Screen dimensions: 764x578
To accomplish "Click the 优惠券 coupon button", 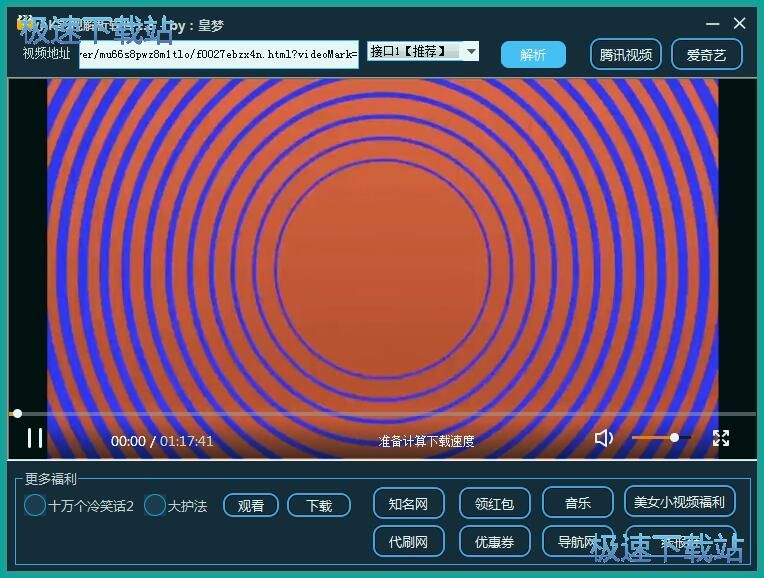I will (x=494, y=541).
